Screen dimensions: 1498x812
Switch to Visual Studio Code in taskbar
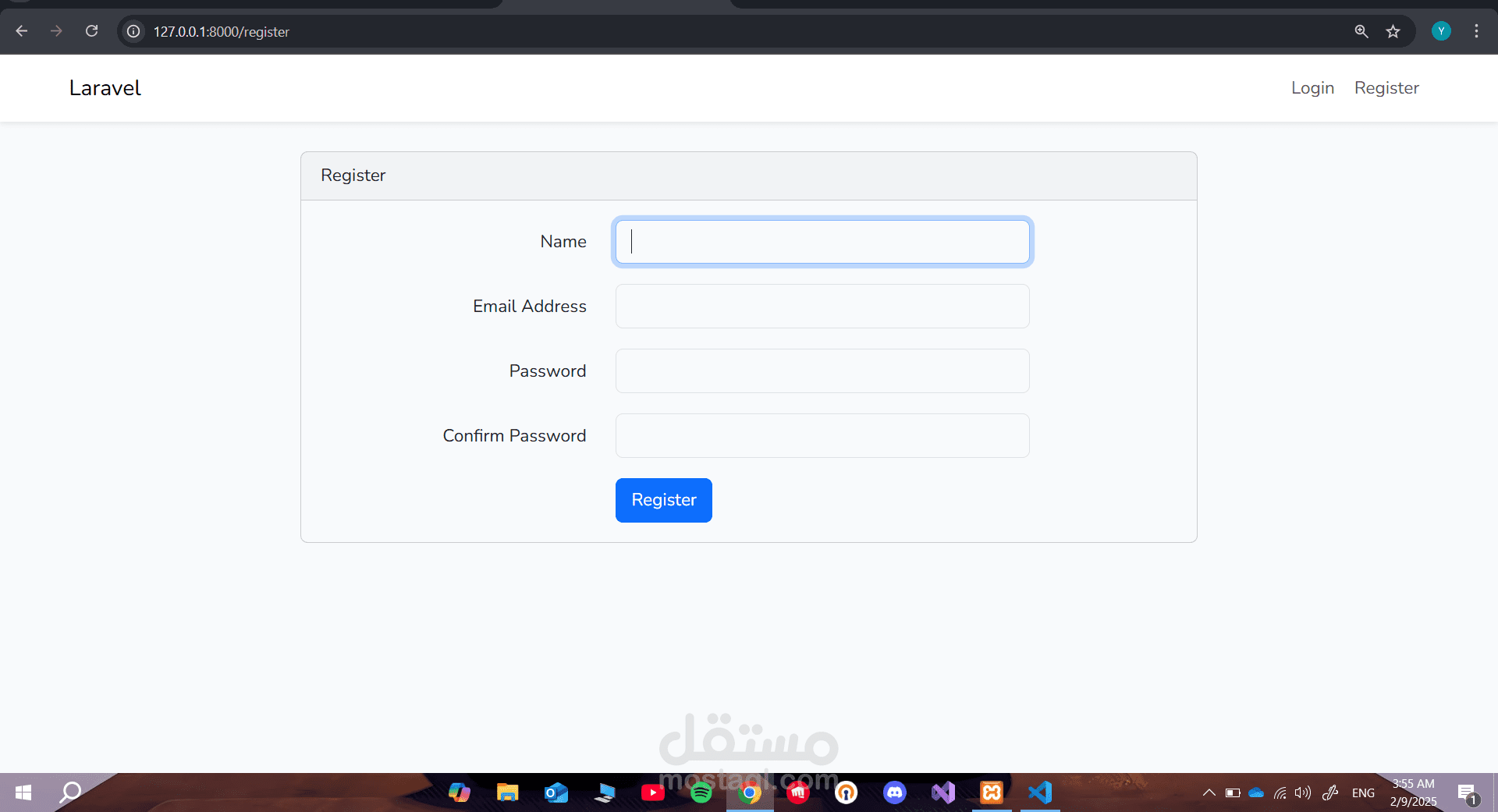pos(1040,792)
